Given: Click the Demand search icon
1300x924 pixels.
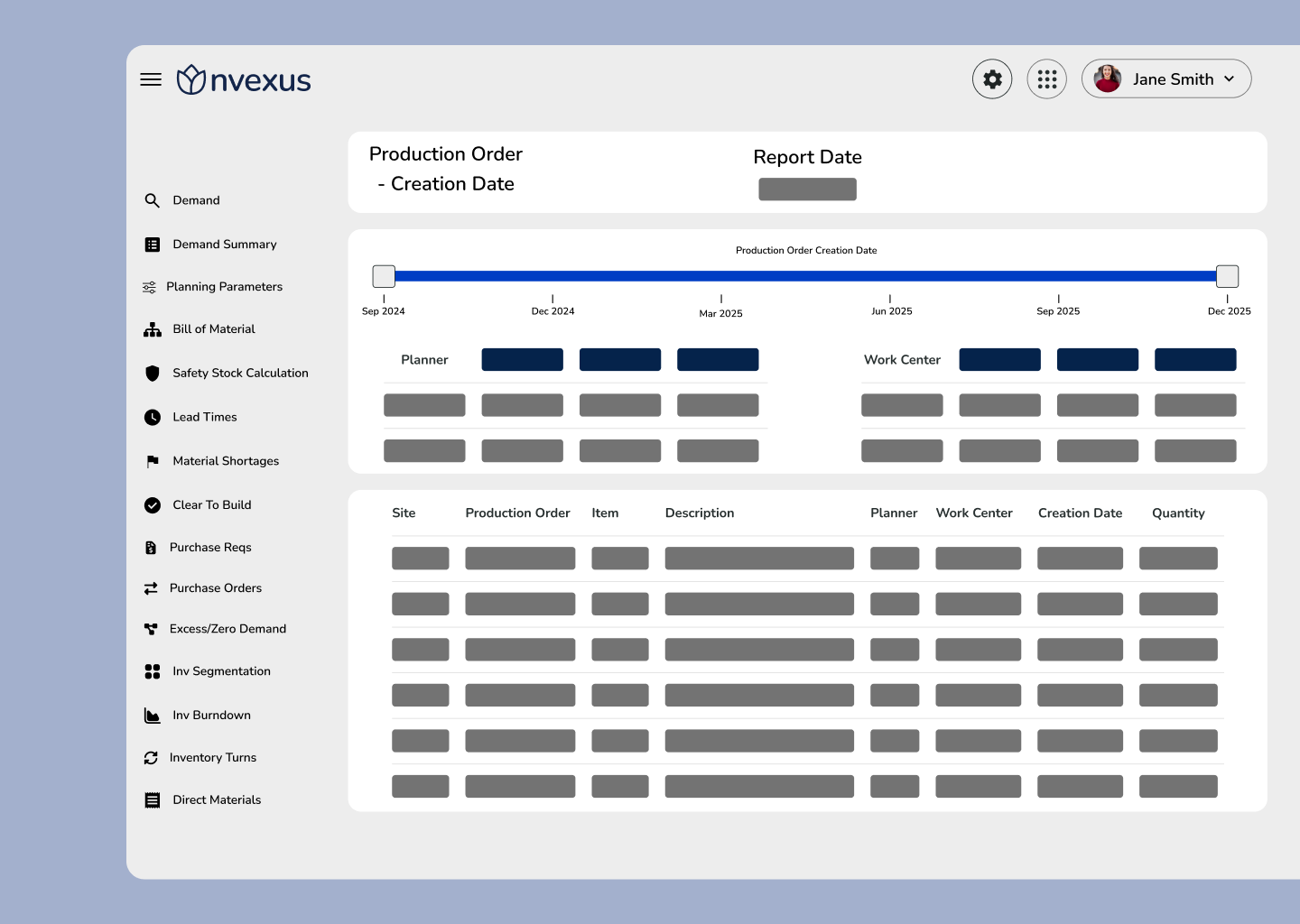Looking at the screenshot, I should [153, 200].
